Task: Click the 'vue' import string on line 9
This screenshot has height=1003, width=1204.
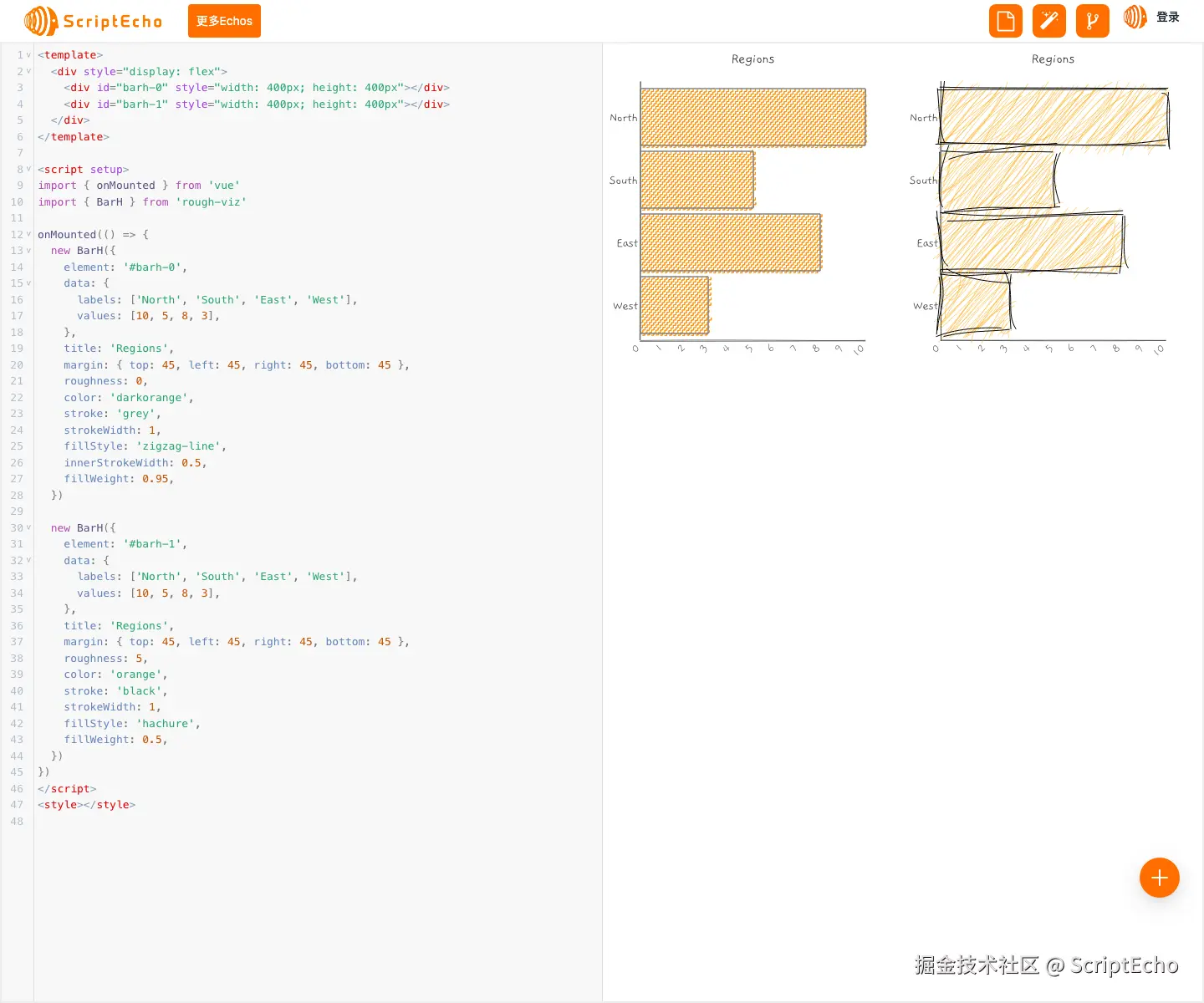Action: tap(224, 186)
